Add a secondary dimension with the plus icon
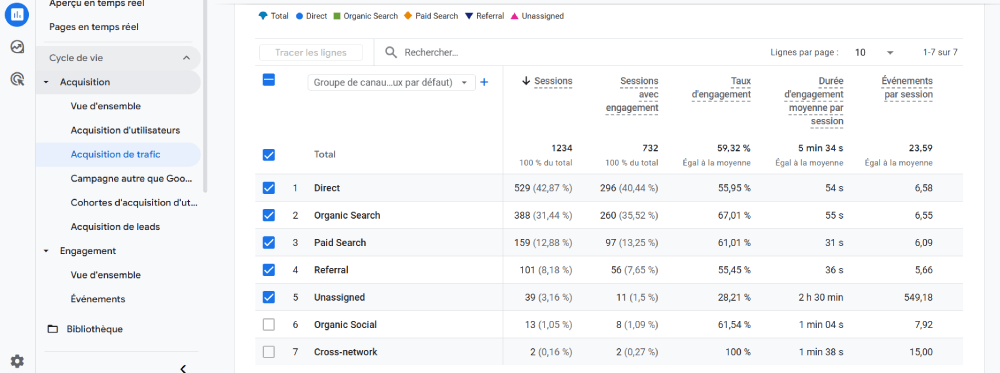The width and height of the screenshot is (1000, 373). 484,82
